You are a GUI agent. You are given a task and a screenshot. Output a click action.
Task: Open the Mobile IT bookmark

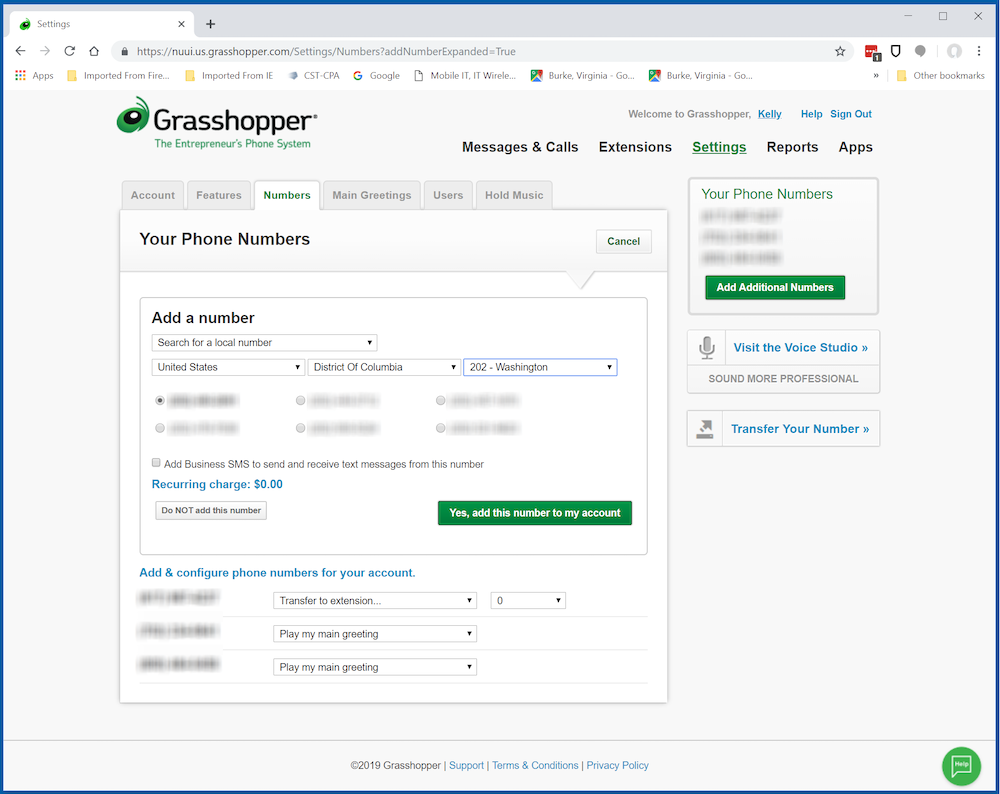tap(466, 75)
